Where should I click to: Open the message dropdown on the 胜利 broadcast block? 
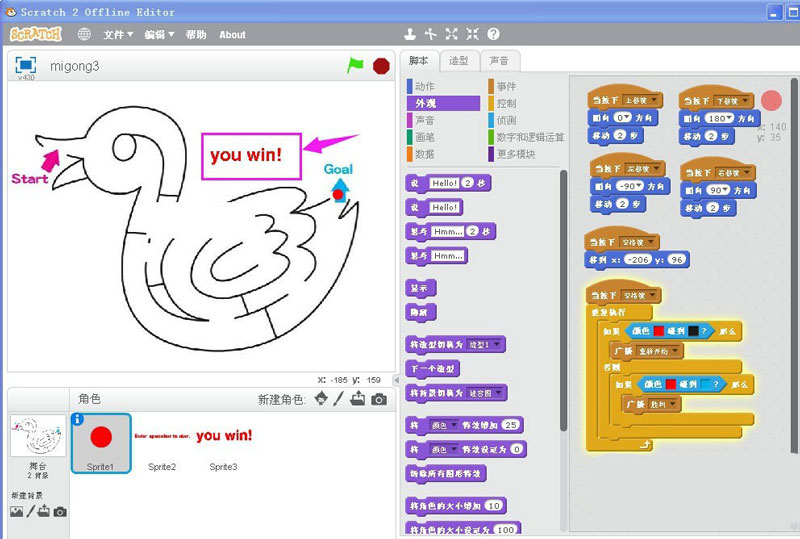tap(662, 404)
